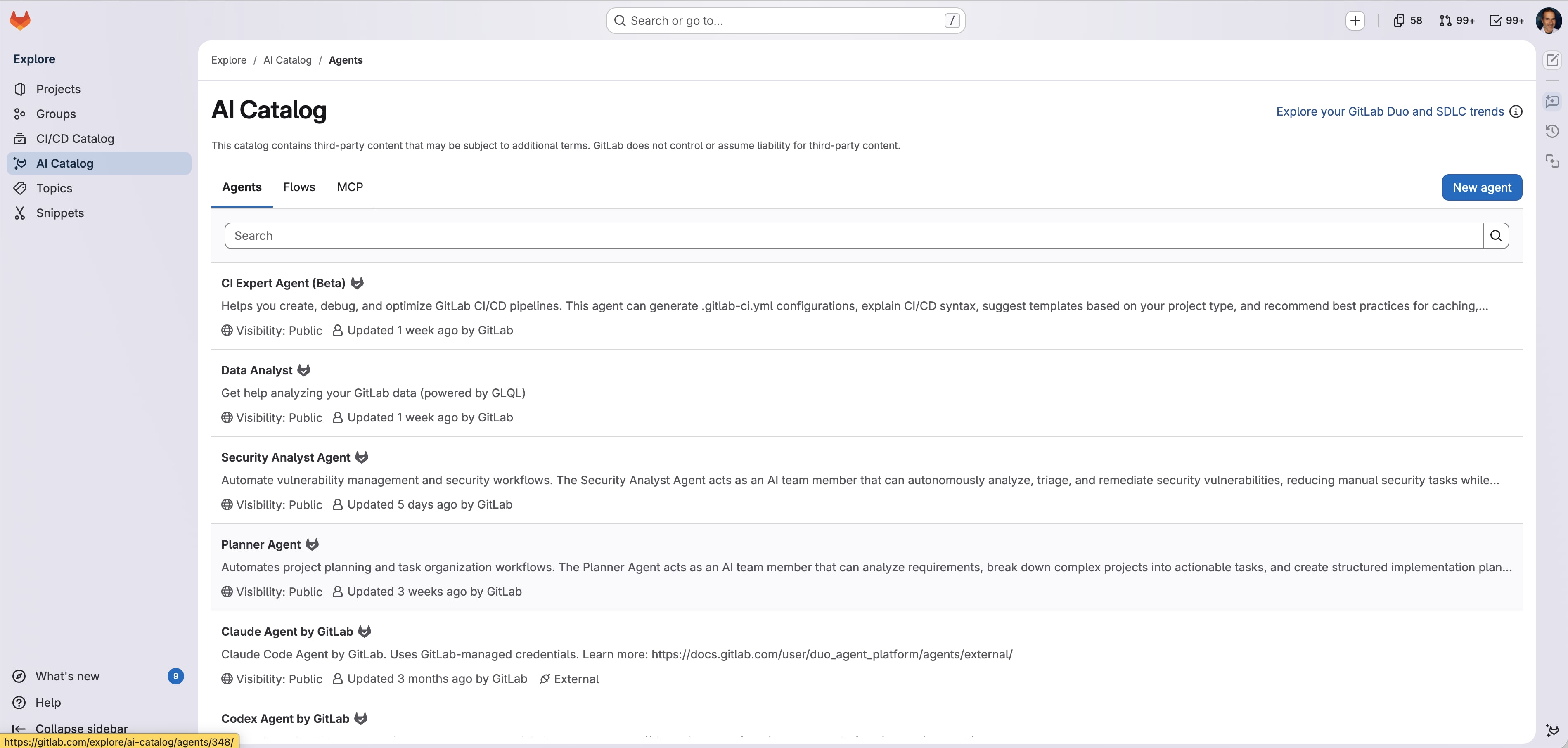Switch to the Flows tab
Viewport: 1568px width, 748px height.
point(299,187)
